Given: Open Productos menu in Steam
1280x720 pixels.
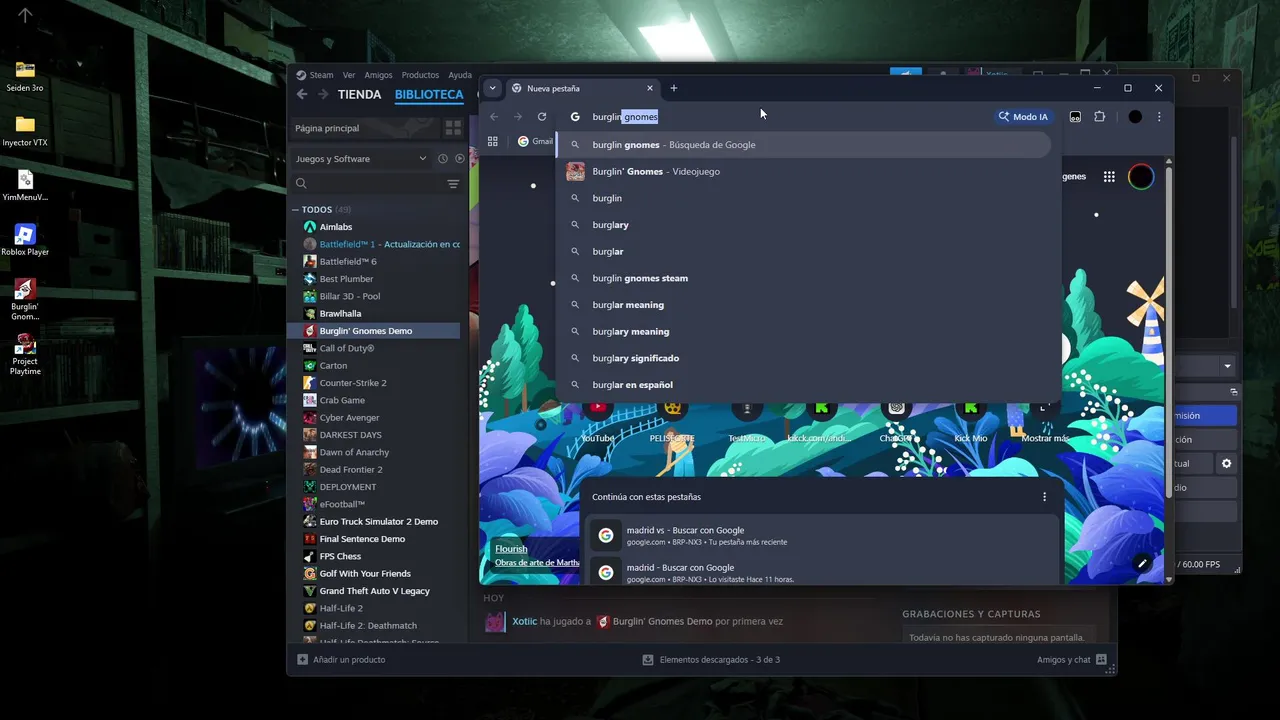Looking at the screenshot, I should pos(420,75).
